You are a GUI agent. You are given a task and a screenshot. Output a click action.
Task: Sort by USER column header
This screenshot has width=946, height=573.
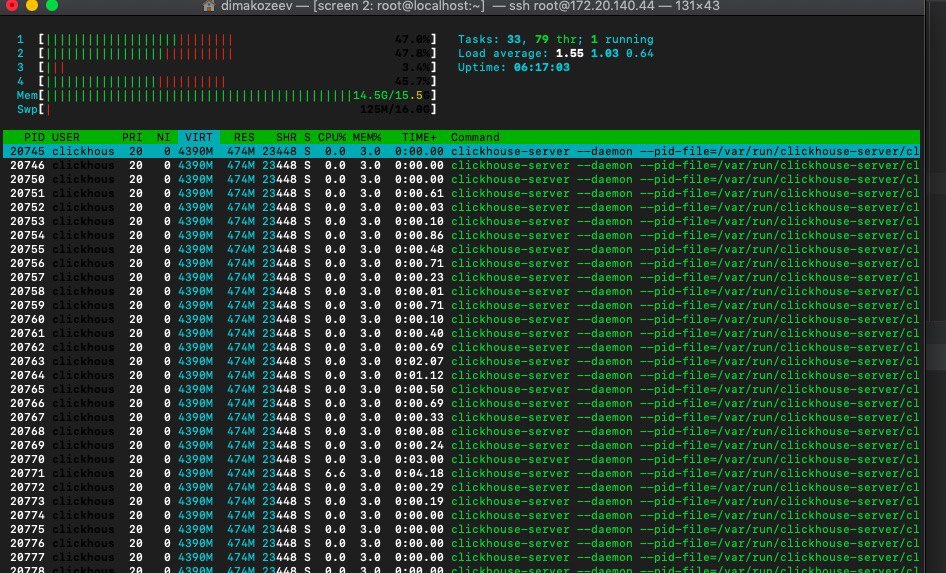coord(66,138)
